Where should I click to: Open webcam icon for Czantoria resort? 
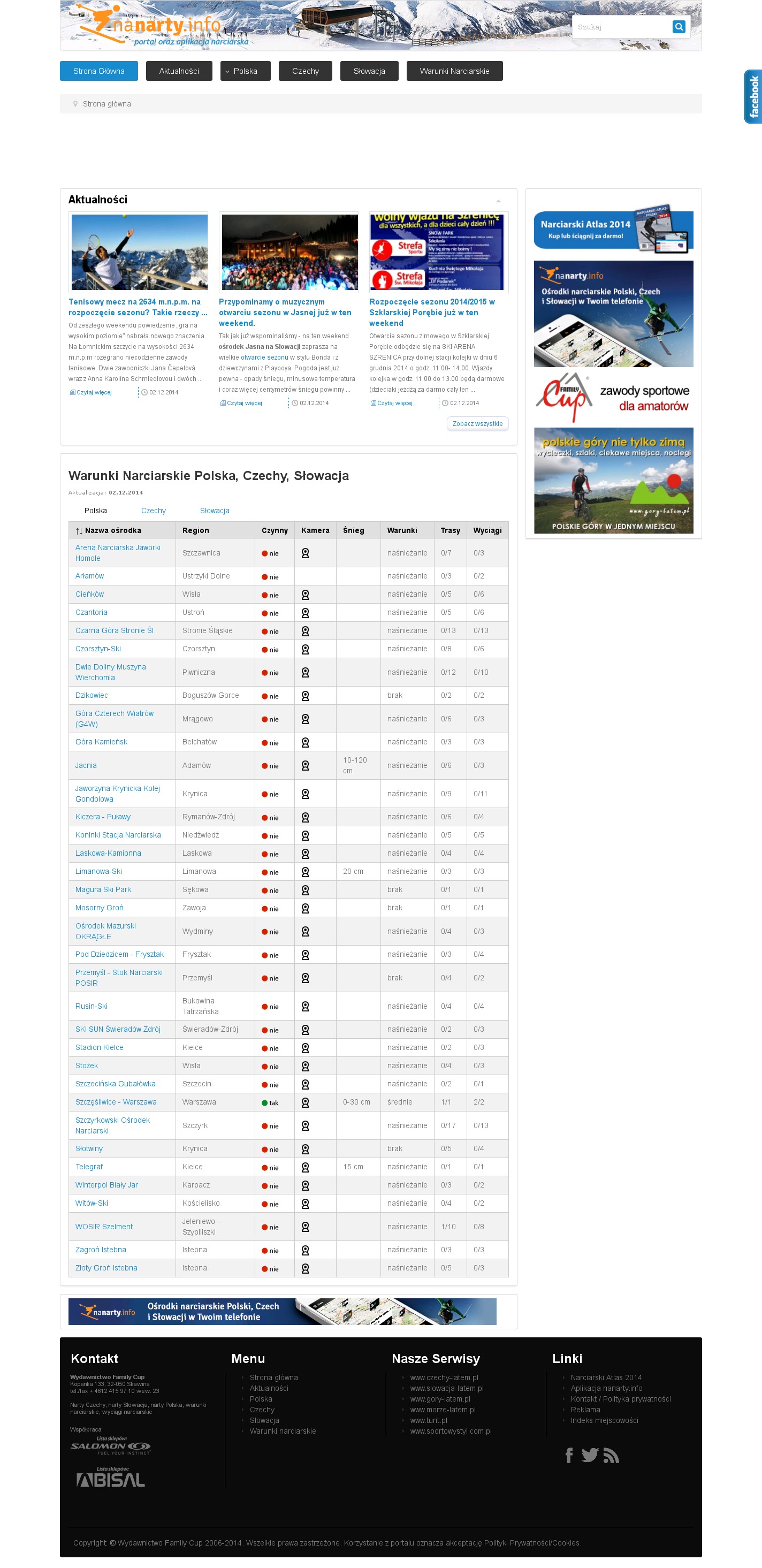305,612
